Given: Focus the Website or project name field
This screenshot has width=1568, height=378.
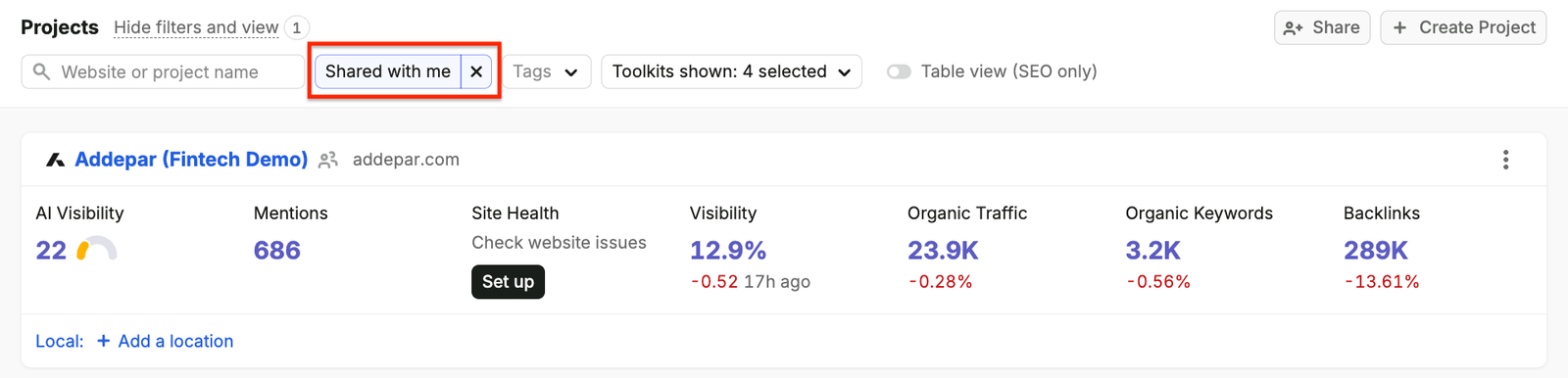Looking at the screenshot, I should point(163,71).
